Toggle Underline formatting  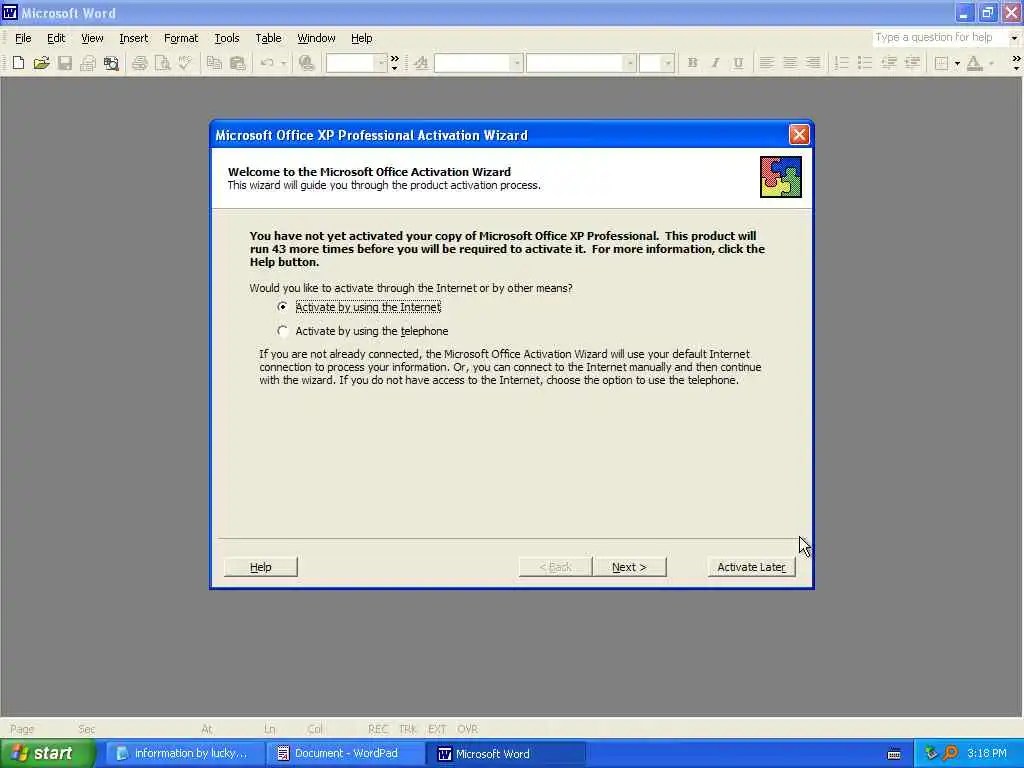(738, 63)
